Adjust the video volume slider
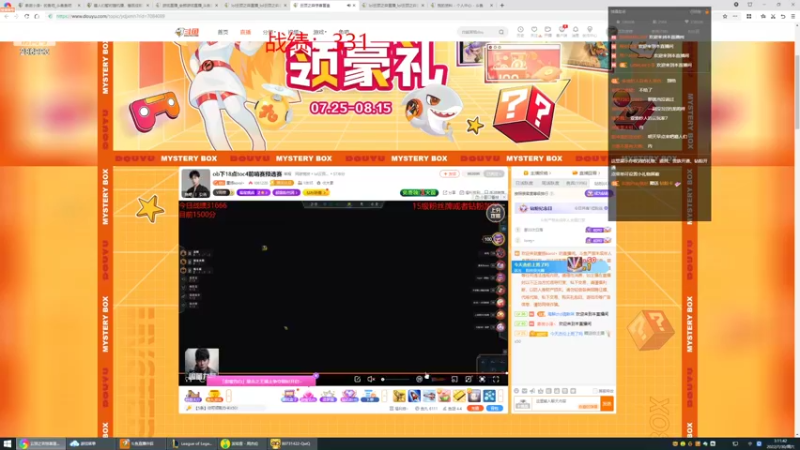 pos(395,379)
